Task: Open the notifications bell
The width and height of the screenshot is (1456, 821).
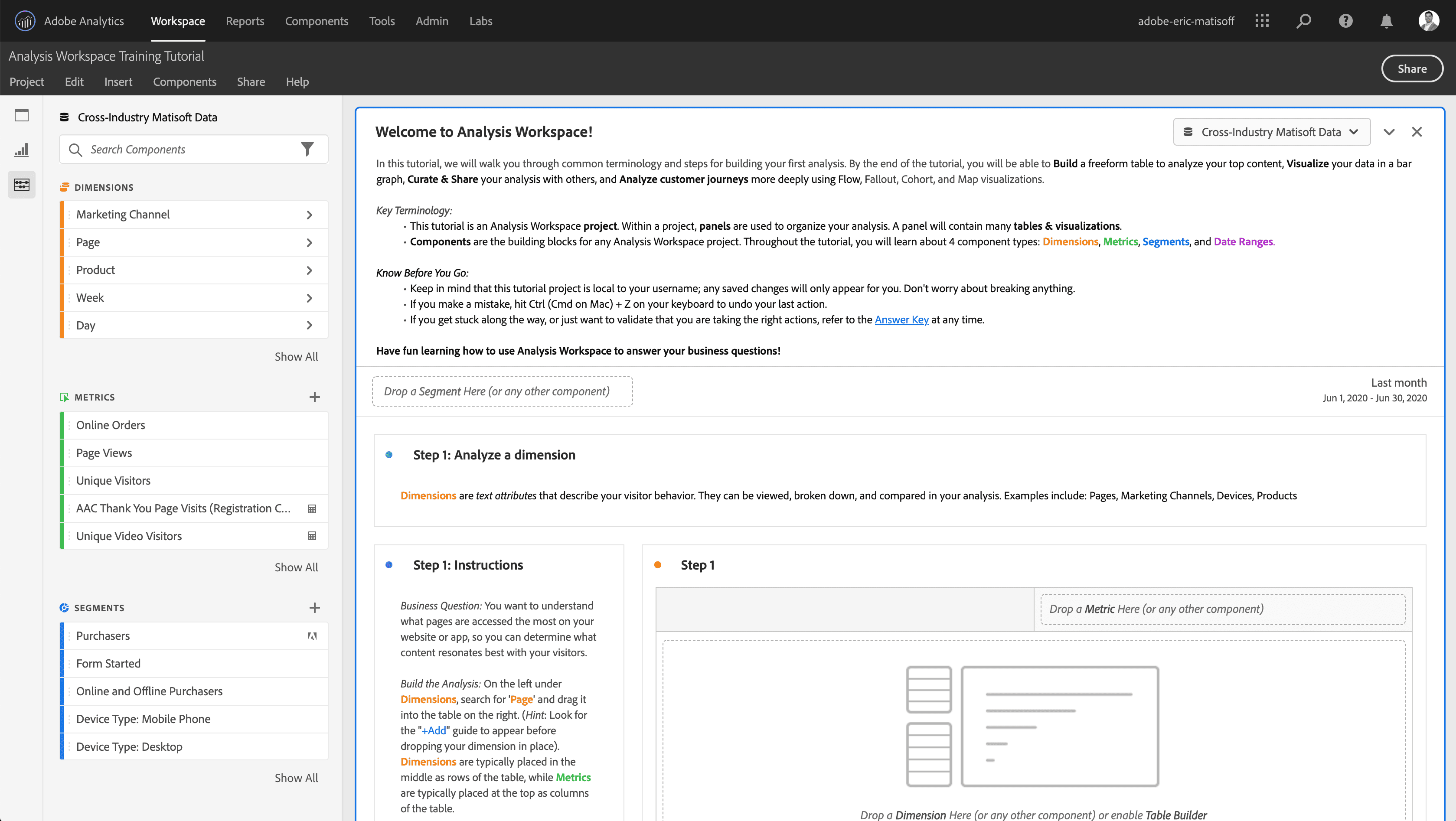Action: (1387, 21)
